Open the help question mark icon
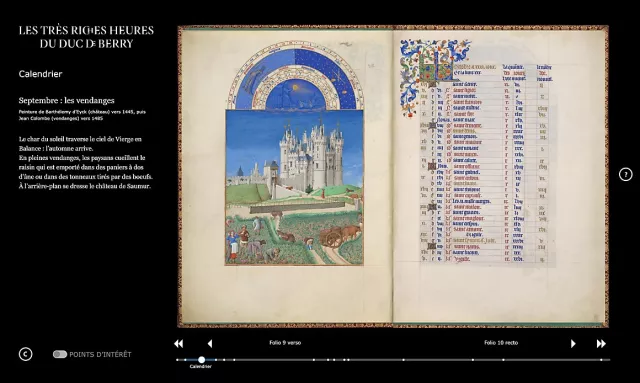 (x=625, y=174)
